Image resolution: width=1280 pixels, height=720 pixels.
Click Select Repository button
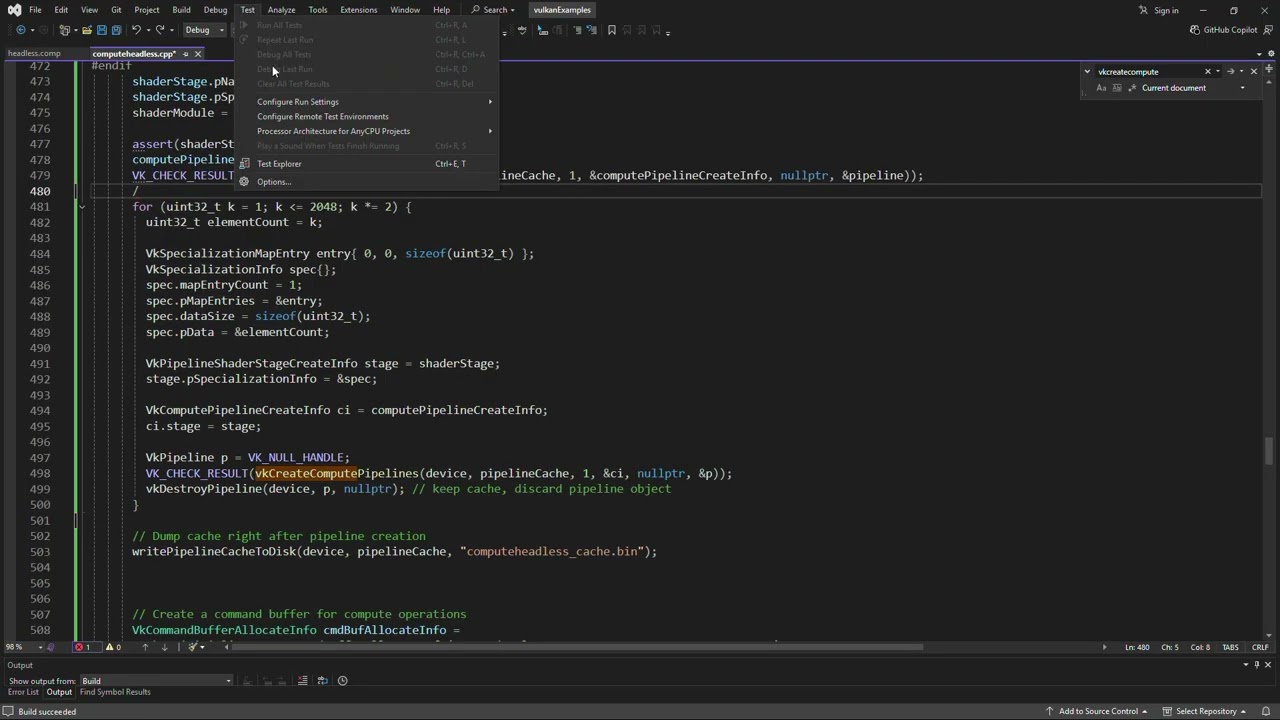1206,711
